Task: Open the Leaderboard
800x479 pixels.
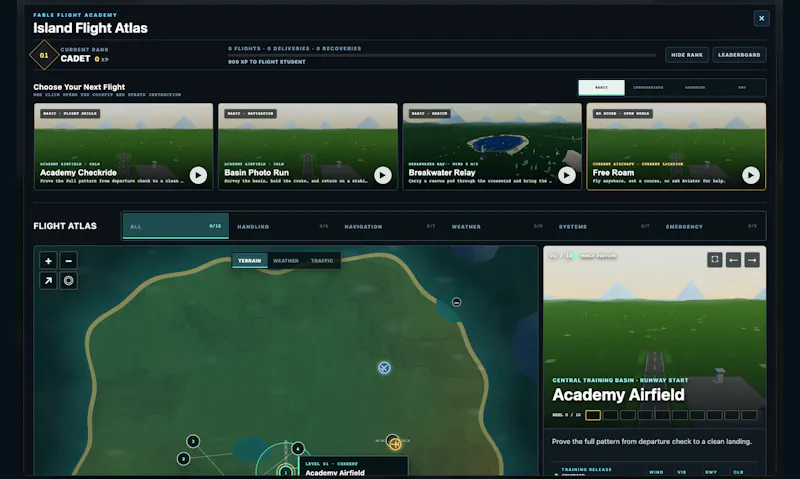Action: point(739,55)
